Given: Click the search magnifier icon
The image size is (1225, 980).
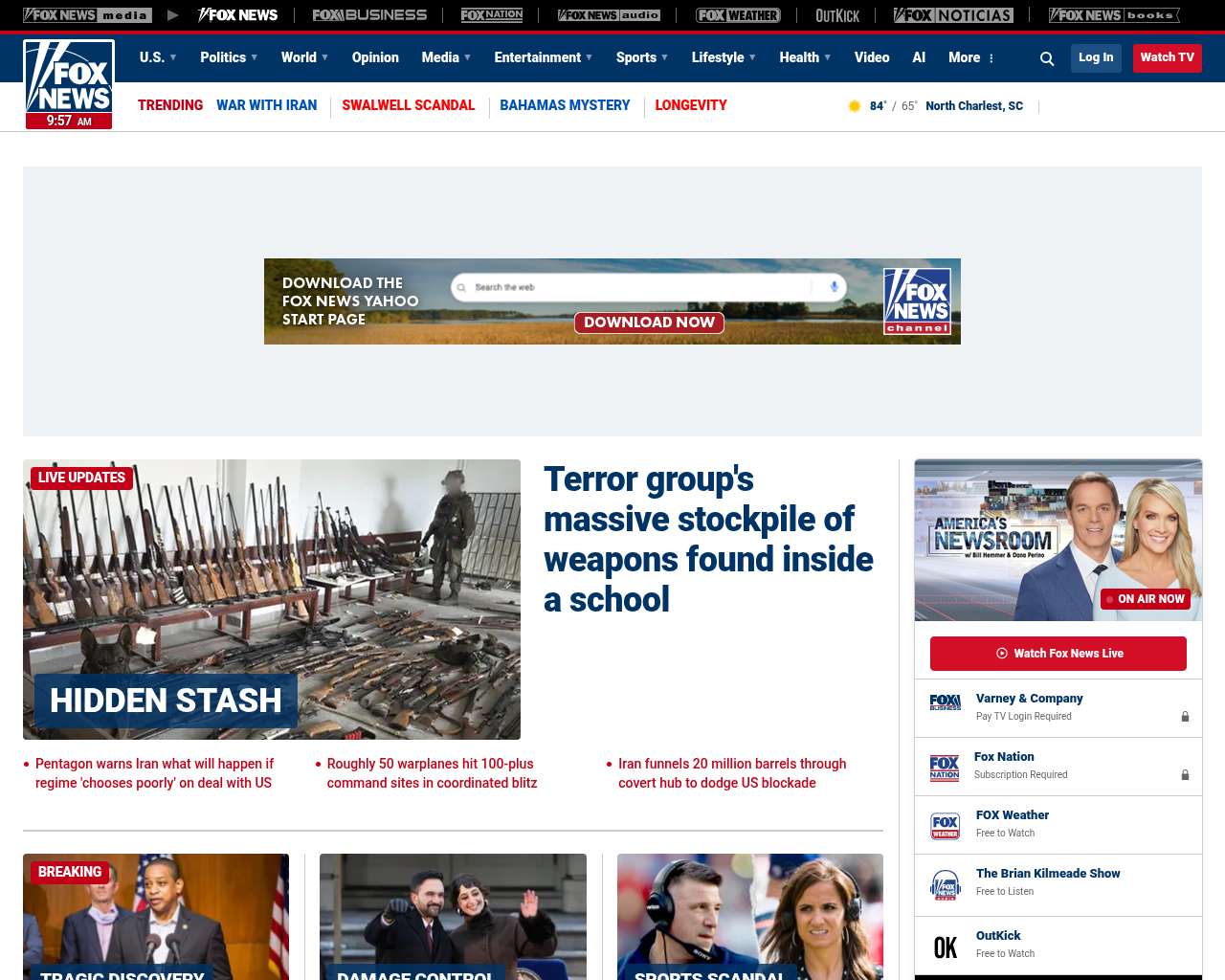Looking at the screenshot, I should pos(1047,58).
